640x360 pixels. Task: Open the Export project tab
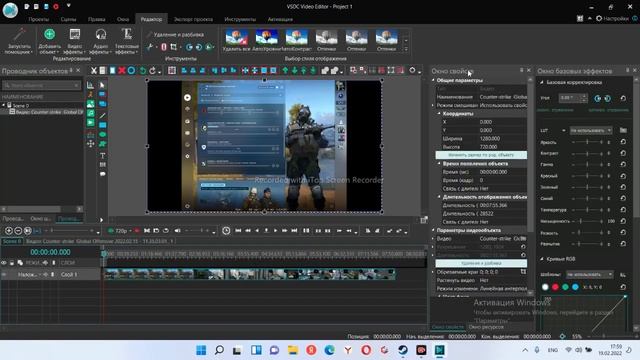pos(193,19)
